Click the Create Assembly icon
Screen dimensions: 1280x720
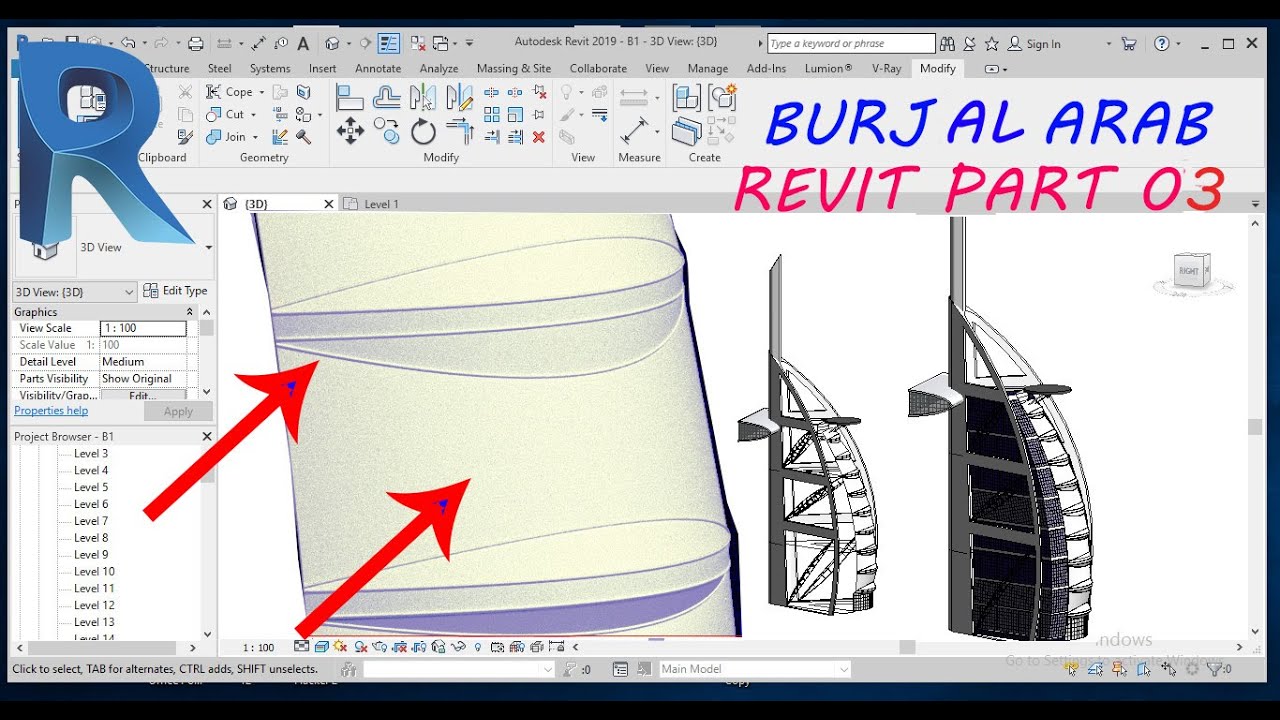pyautogui.click(x=687, y=96)
